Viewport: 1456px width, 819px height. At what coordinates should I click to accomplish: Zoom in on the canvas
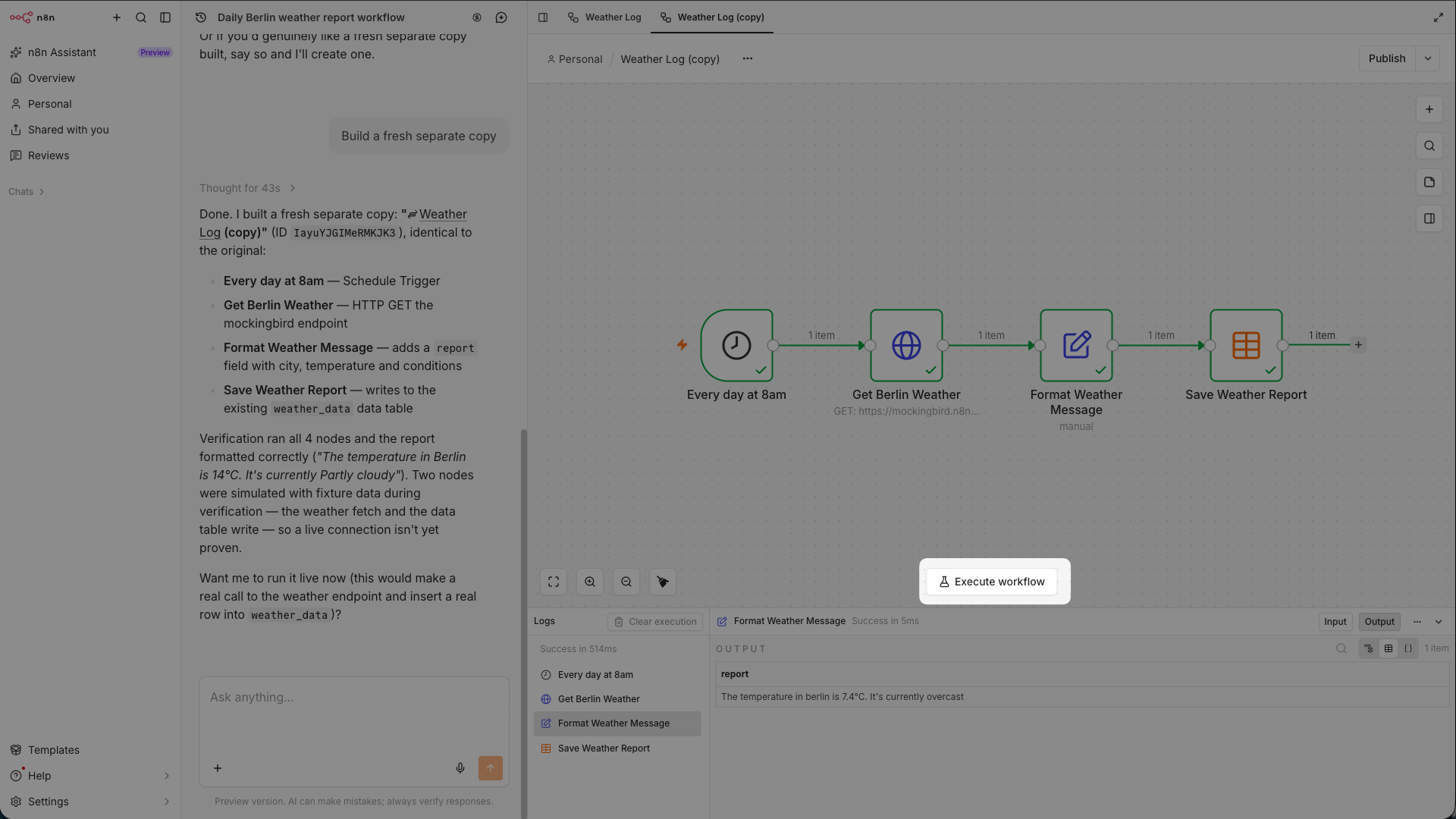point(590,582)
